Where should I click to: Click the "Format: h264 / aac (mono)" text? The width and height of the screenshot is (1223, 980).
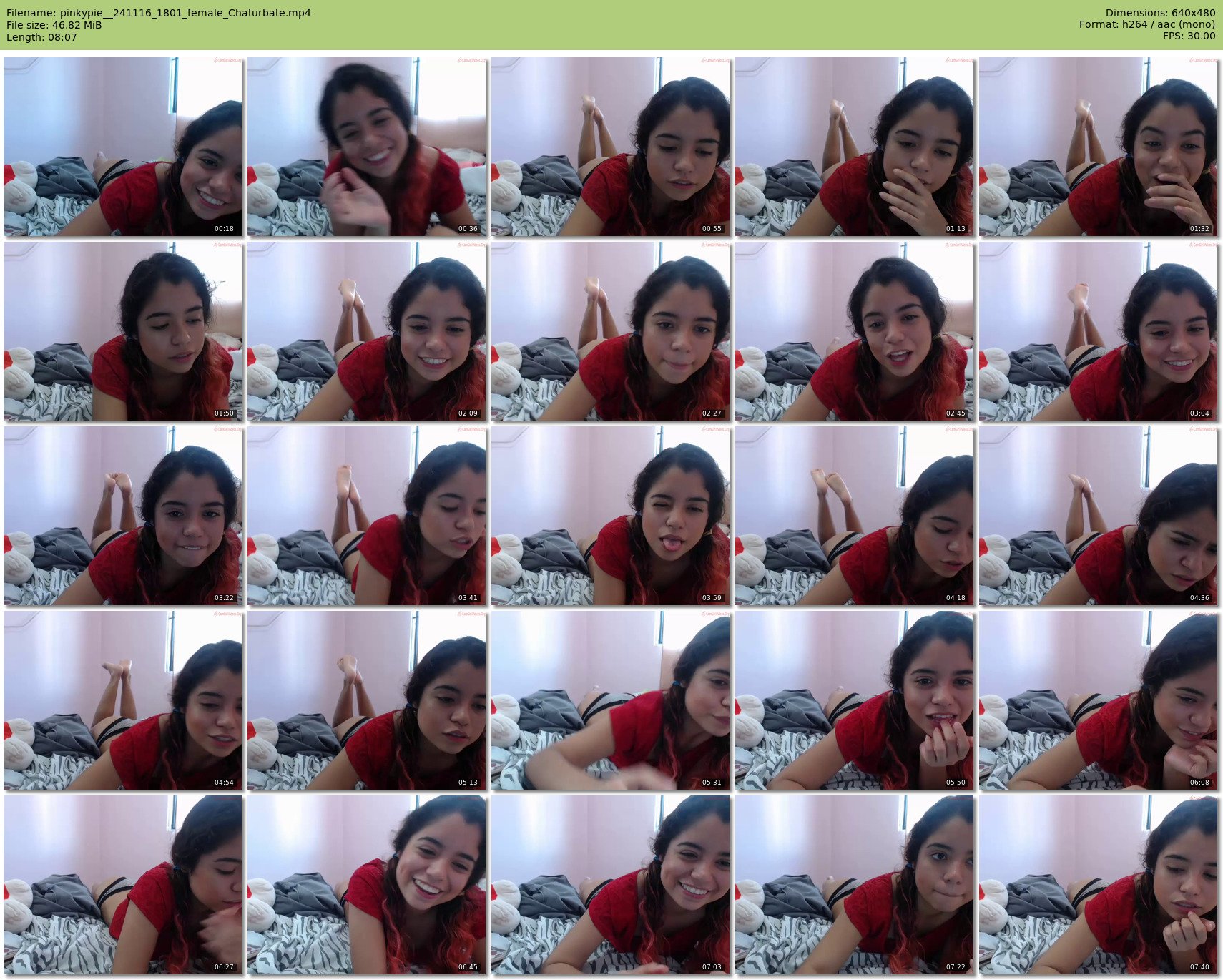1147,25
